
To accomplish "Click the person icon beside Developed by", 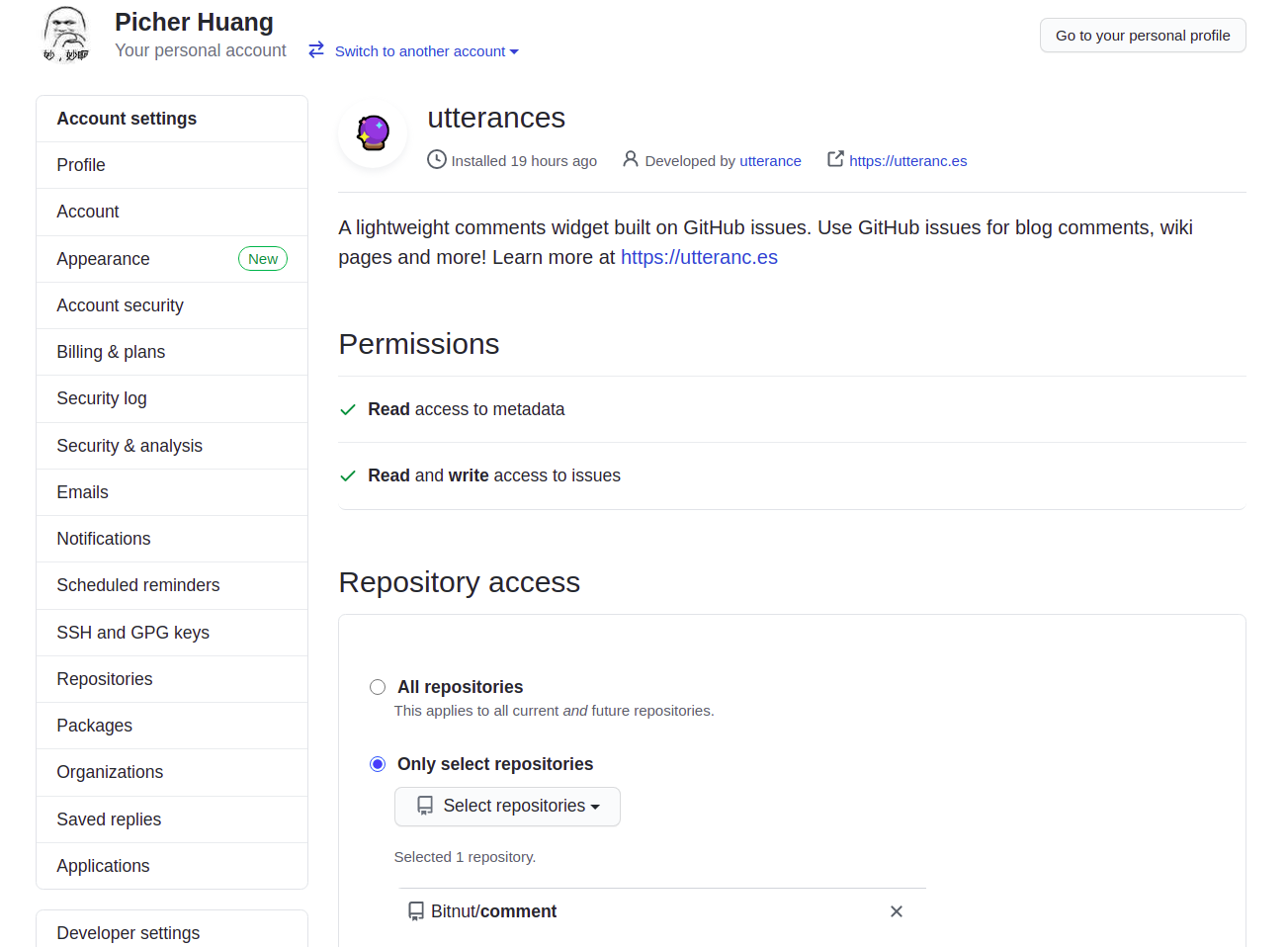I will [x=631, y=158].
